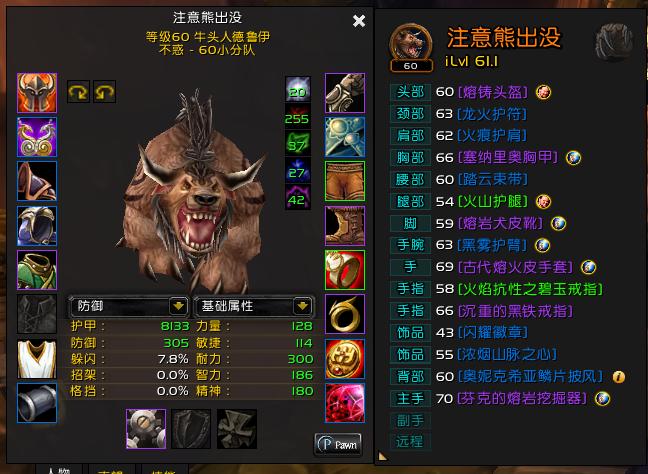This screenshot has height=474, width=648.
Task: Select the main hand mace weapon icon
Action: [146, 429]
